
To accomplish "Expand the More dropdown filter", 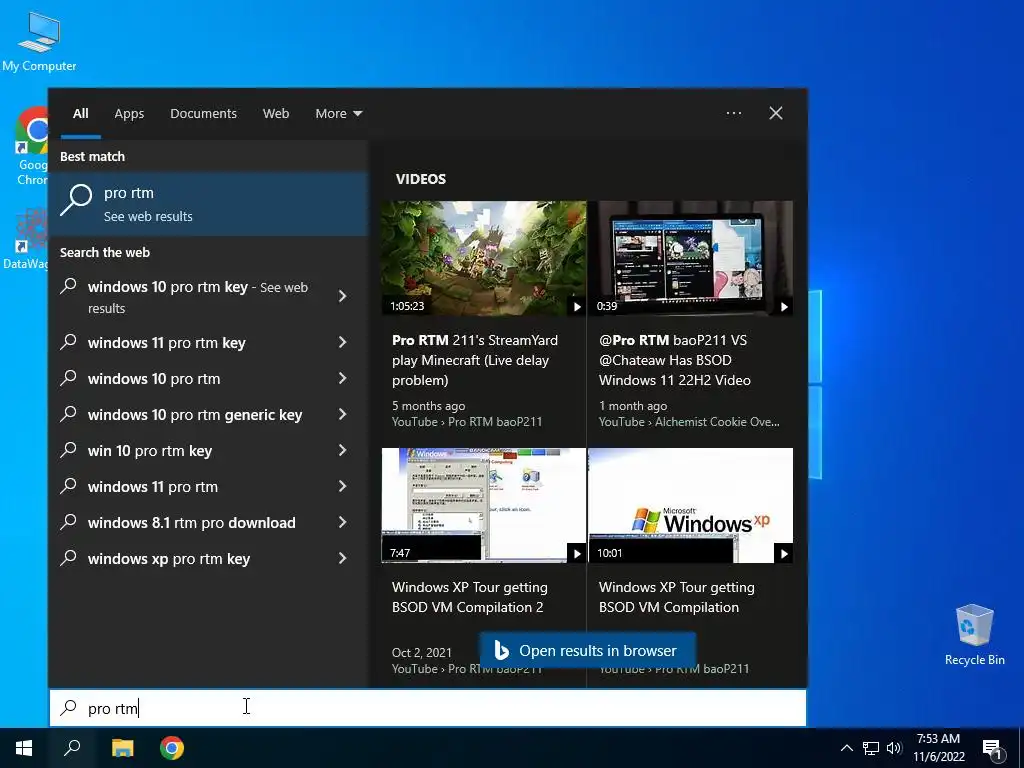I will 338,113.
